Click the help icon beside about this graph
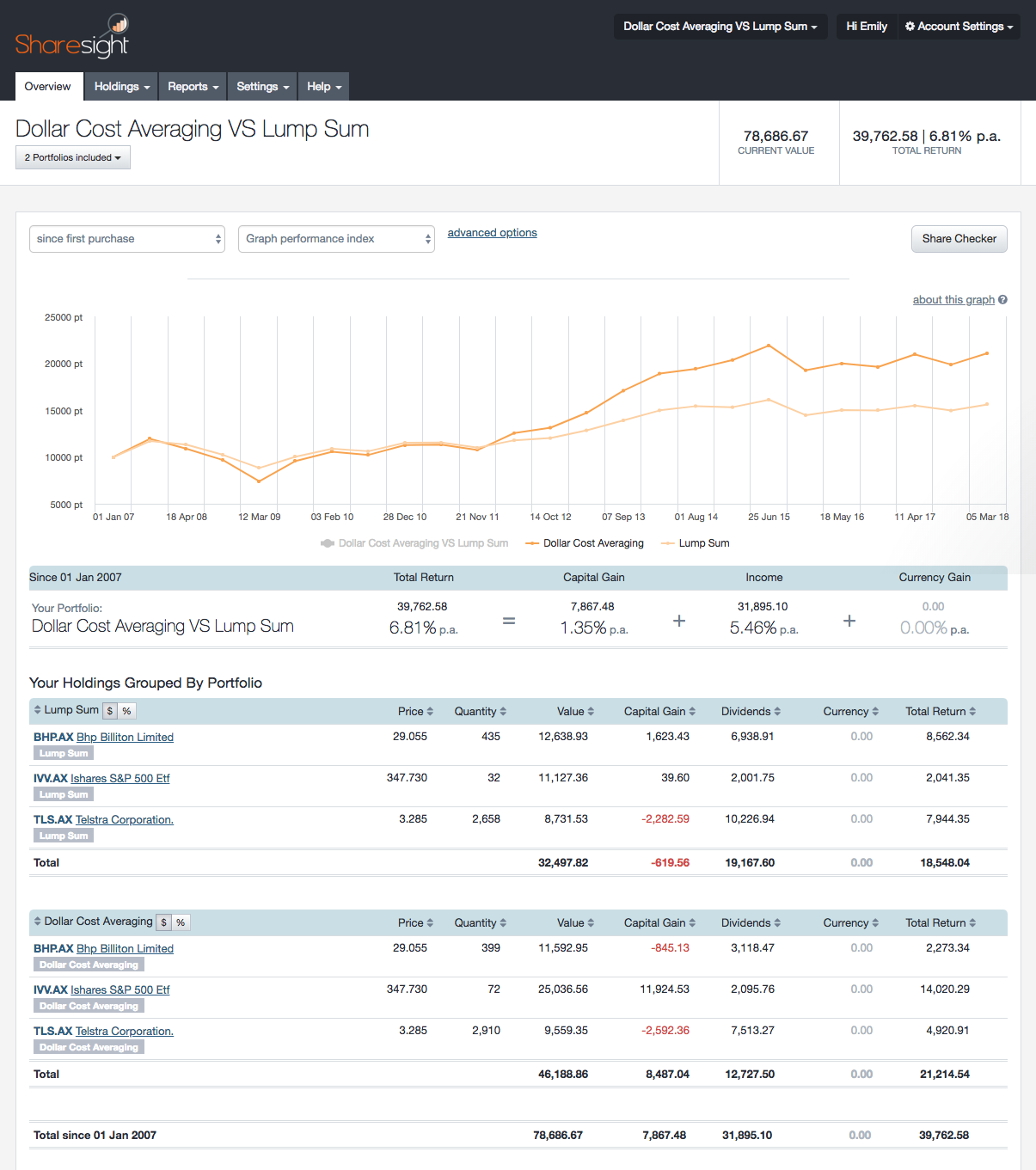1036x1170 pixels. [1002, 300]
